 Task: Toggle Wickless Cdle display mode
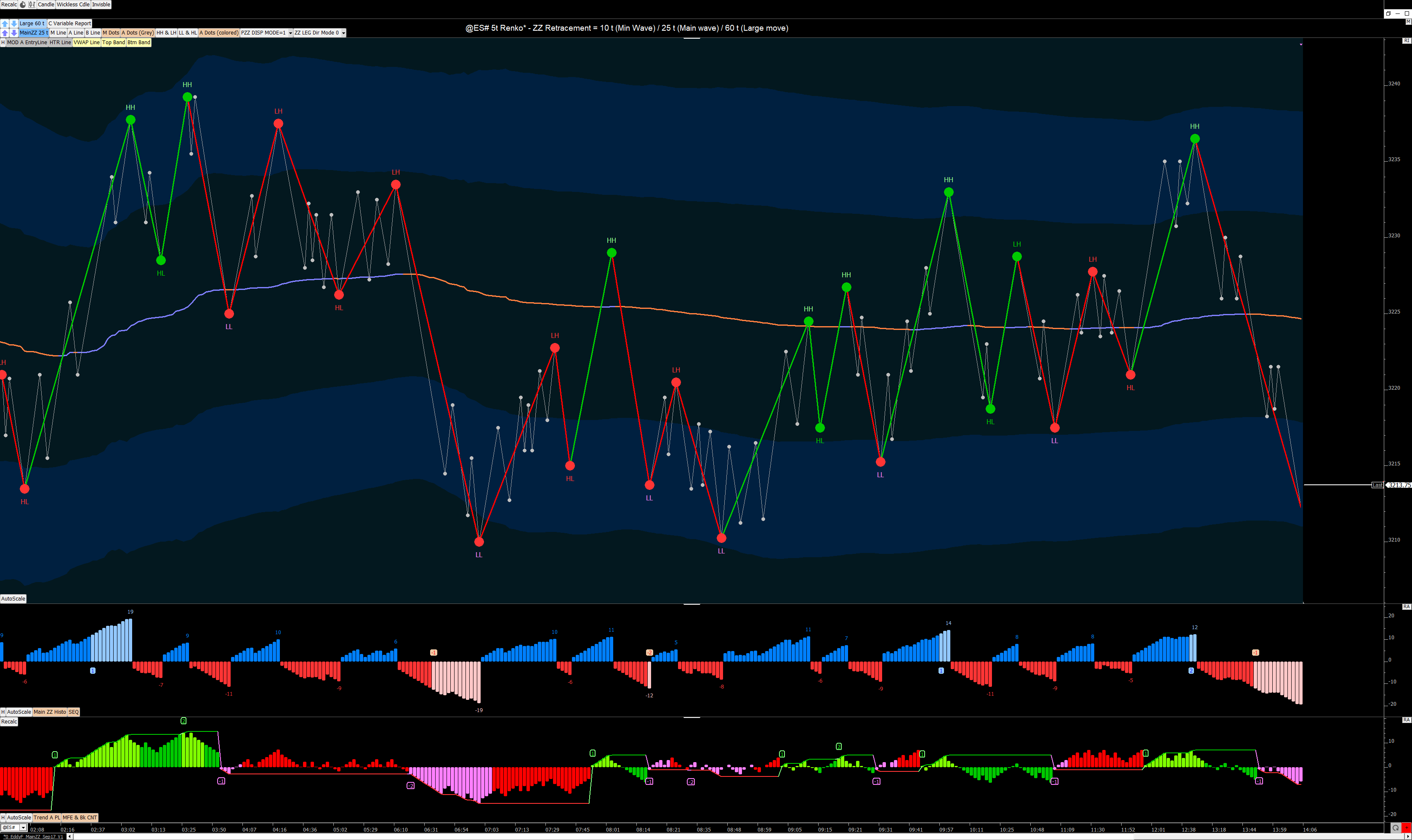[x=73, y=5]
